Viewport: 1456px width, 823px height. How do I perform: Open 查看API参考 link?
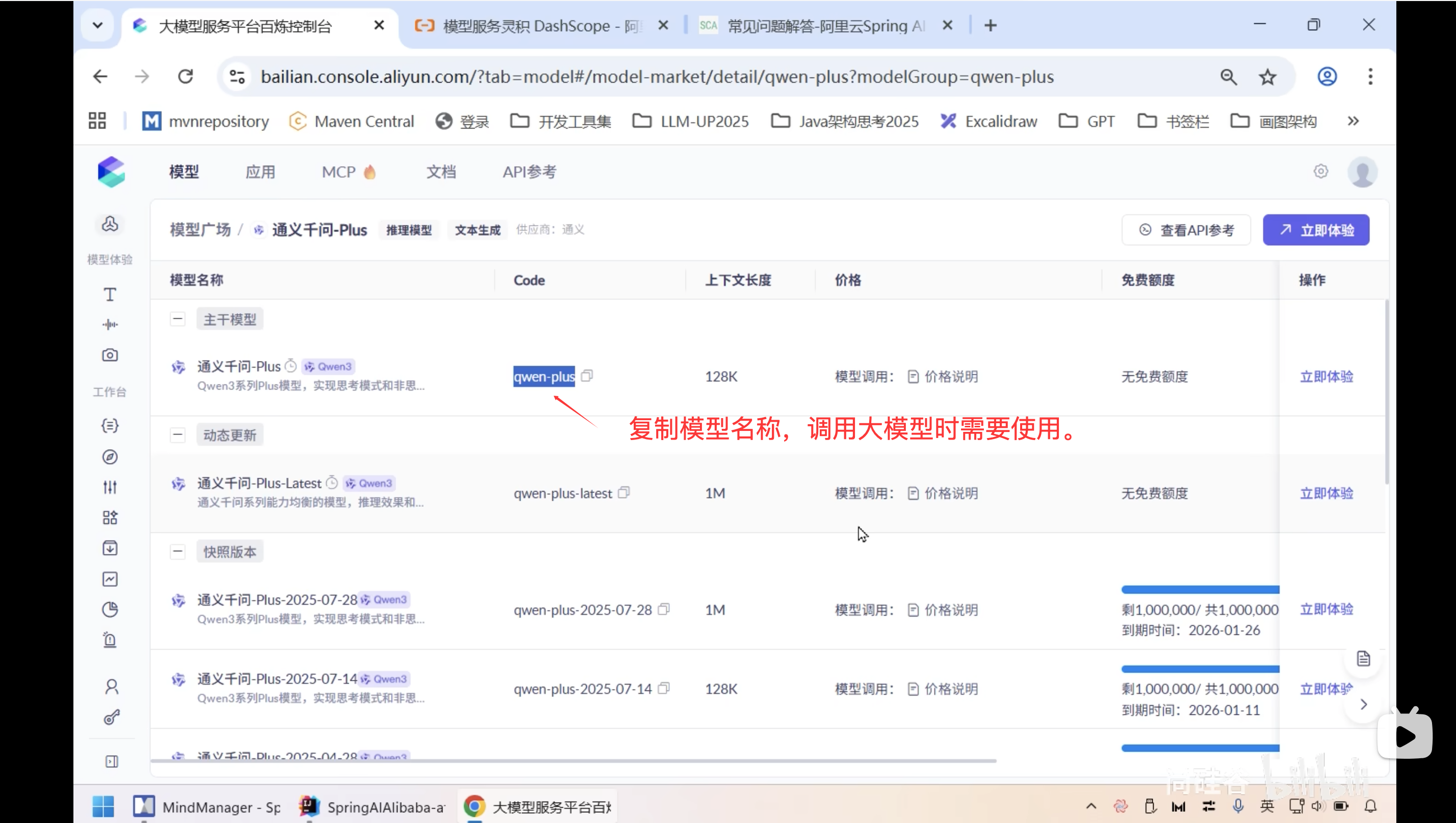[x=1186, y=229]
